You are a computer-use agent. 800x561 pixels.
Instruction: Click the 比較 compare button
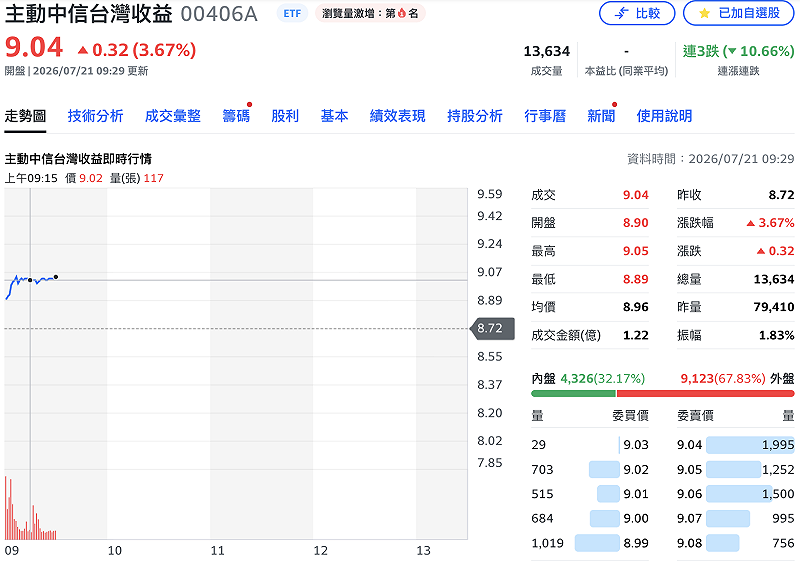click(637, 13)
